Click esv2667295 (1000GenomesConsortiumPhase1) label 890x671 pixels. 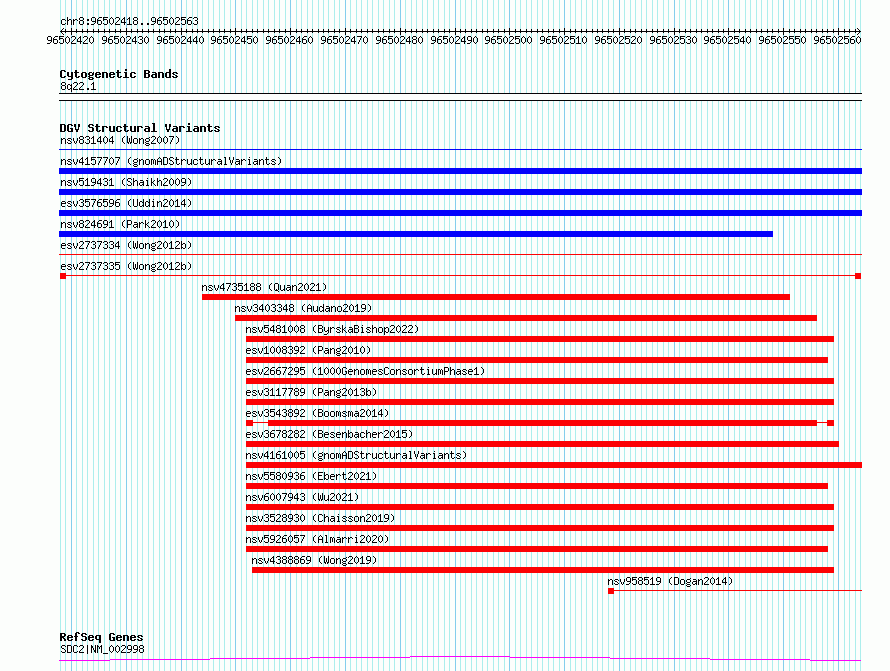(366, 371)
